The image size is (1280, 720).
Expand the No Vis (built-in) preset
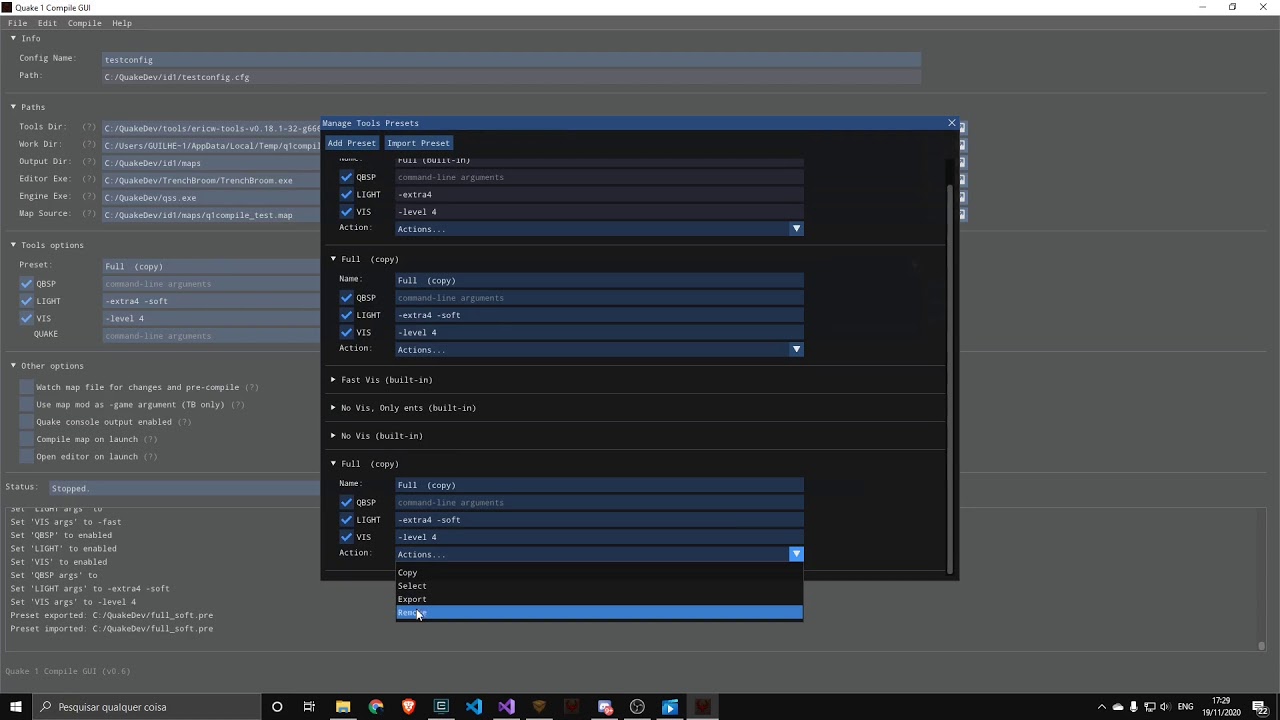click(x=334, y=436)
